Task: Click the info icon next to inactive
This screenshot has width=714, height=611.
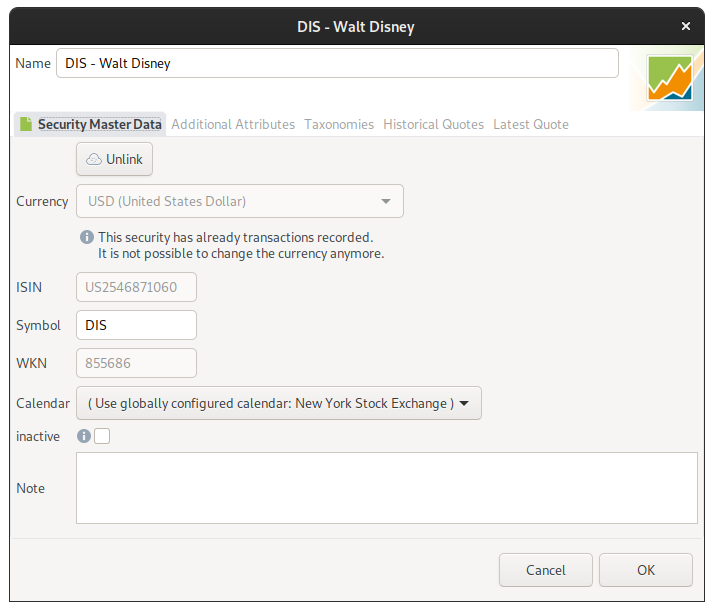Action: (x=84, y=436)
